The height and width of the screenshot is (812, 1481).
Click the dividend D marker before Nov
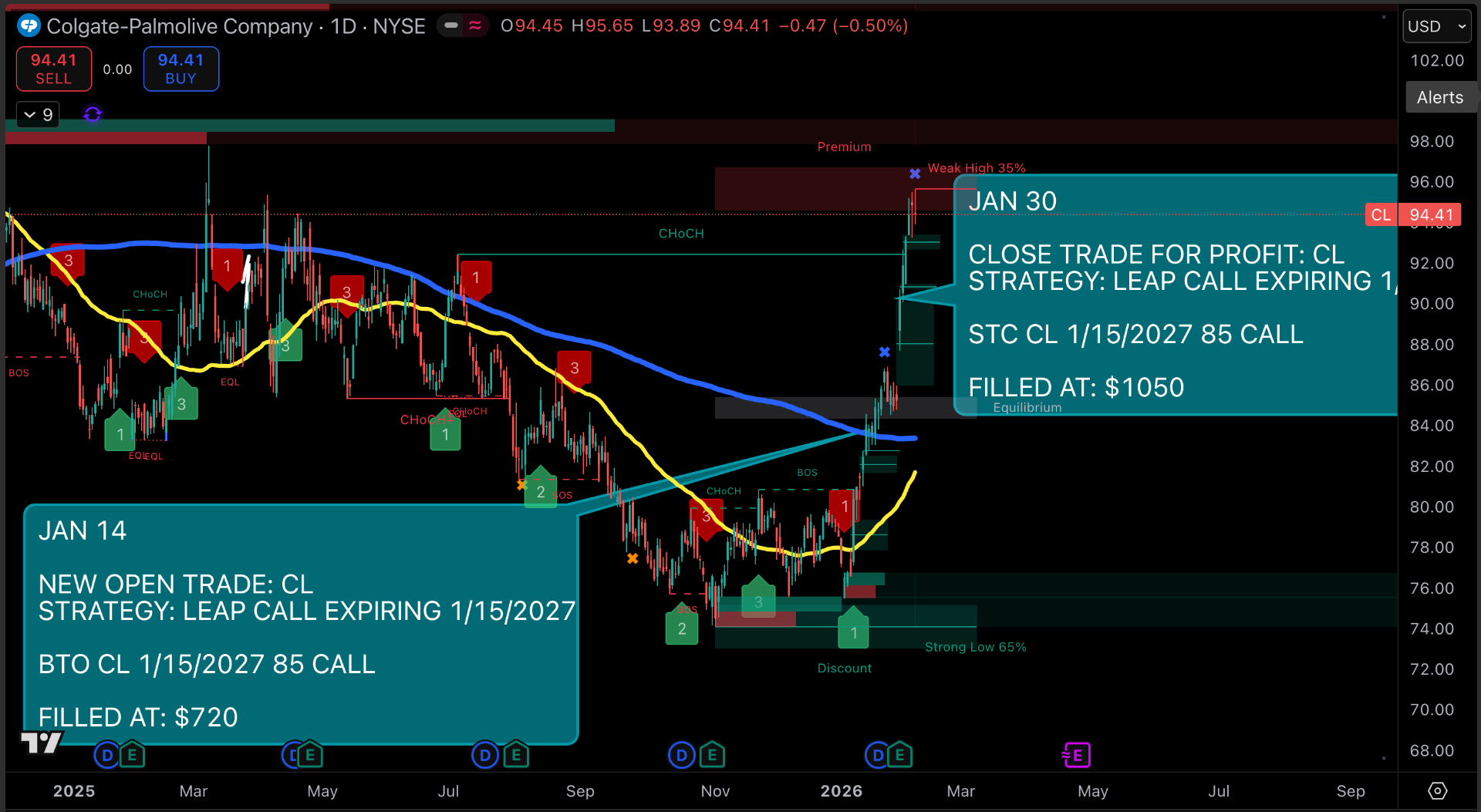click(681, 755)
